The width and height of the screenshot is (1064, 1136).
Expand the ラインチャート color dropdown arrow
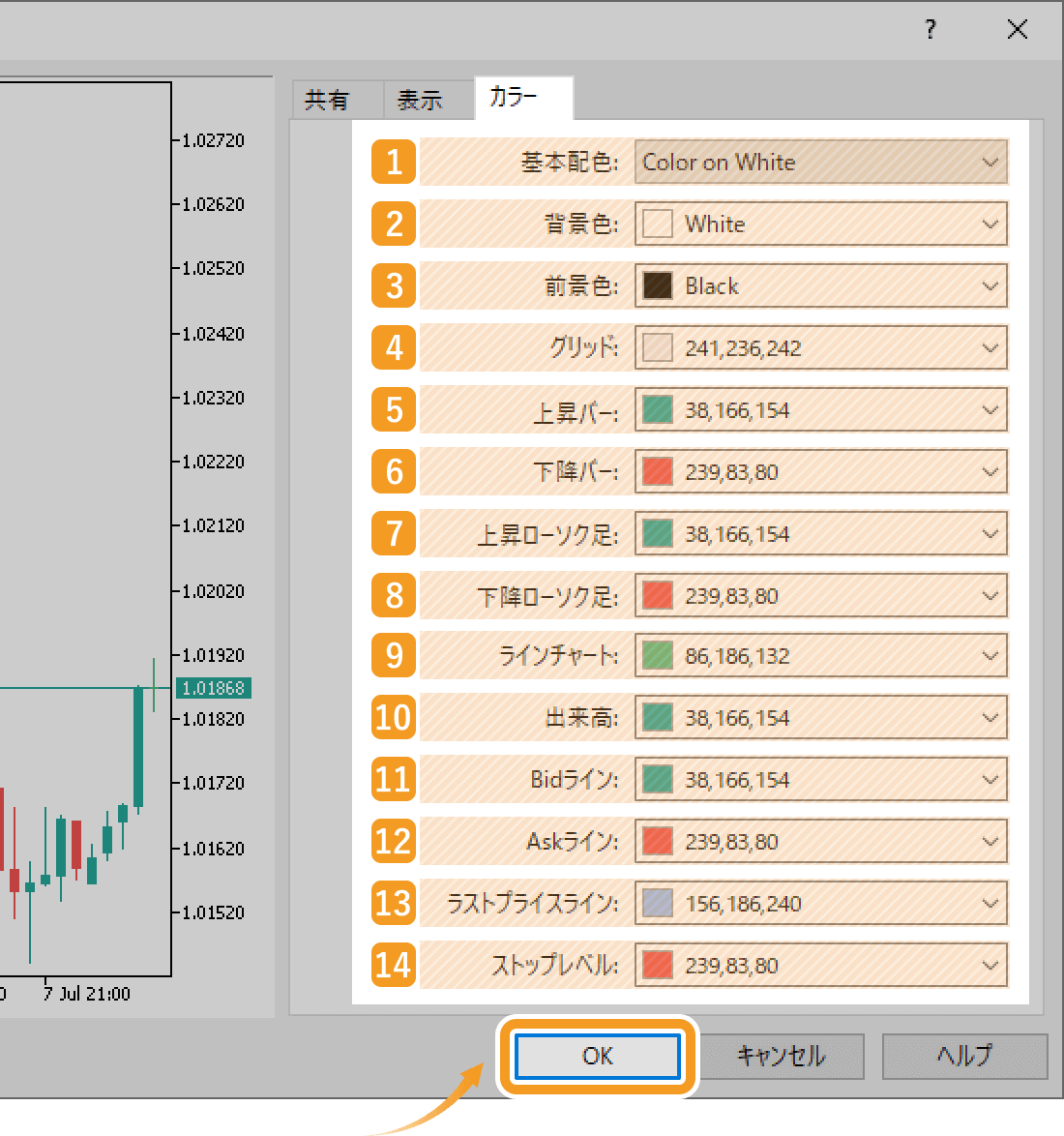990,656
